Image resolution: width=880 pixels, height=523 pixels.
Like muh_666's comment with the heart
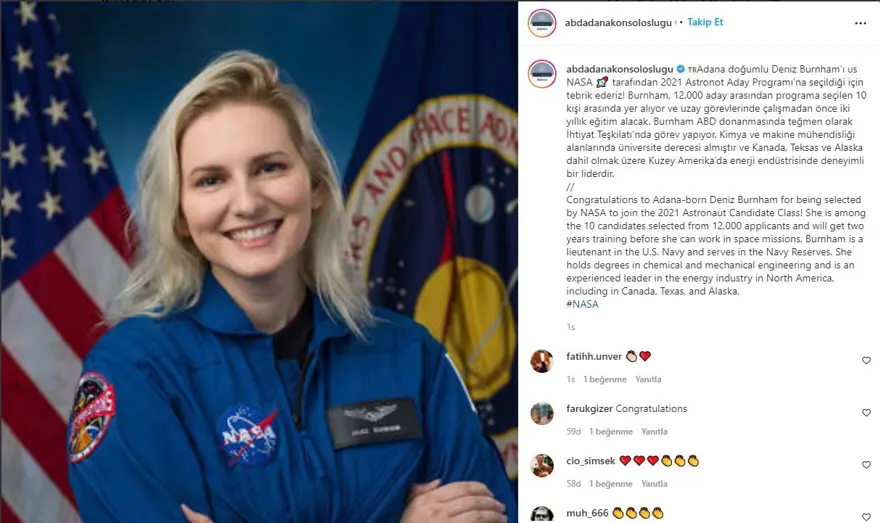(x=866, y=516)
